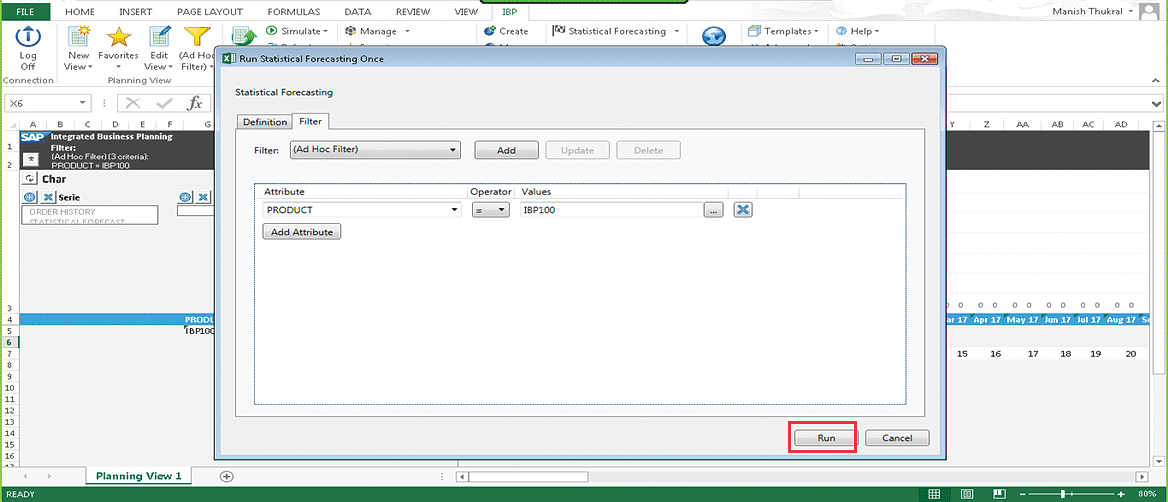Screen dimensions: 1168x502
Task: Click the formula bar cancel X icon
Action: pyautogui.click(x=133, y=104)
